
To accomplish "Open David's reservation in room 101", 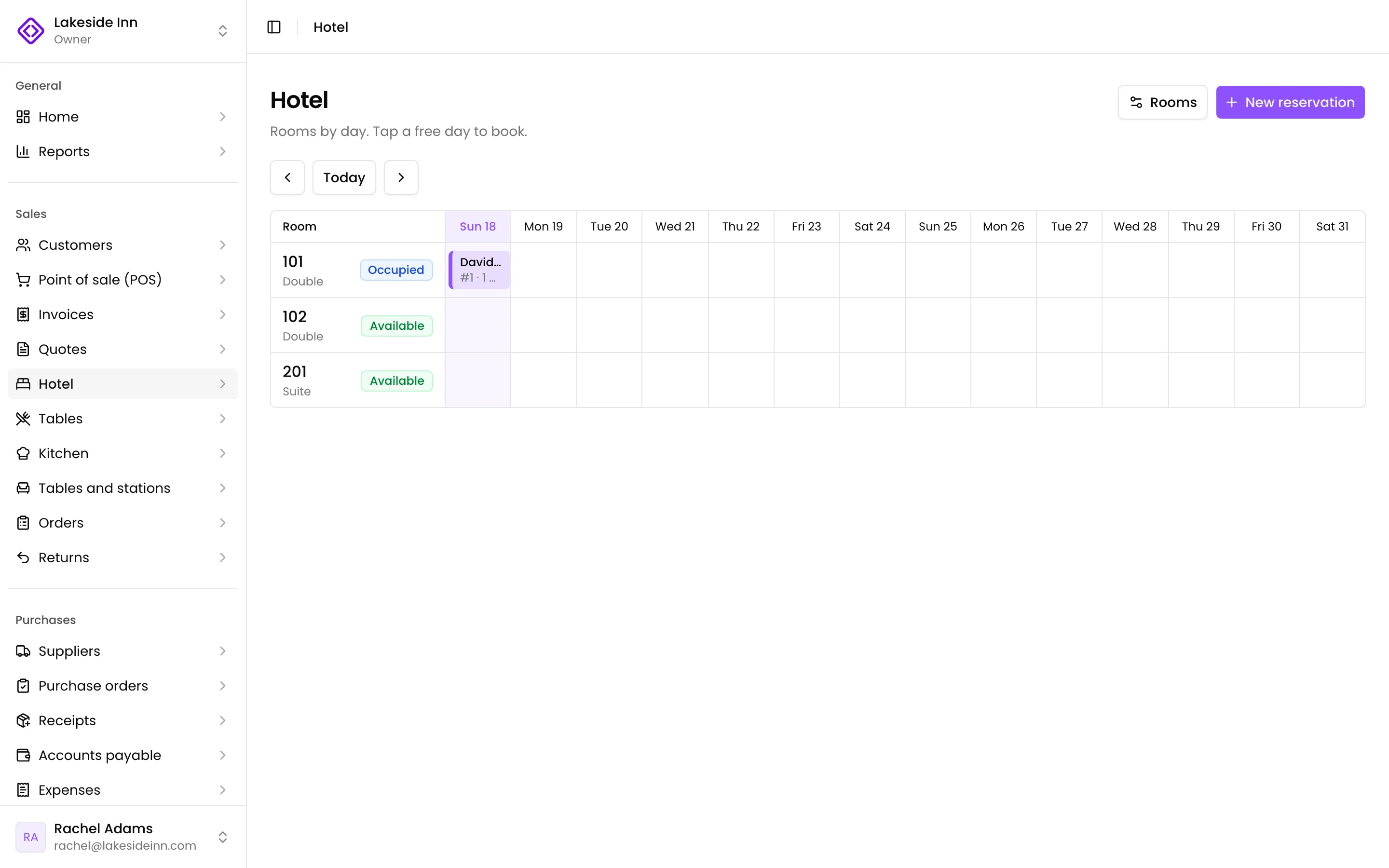I will click(x=479, y=270).
